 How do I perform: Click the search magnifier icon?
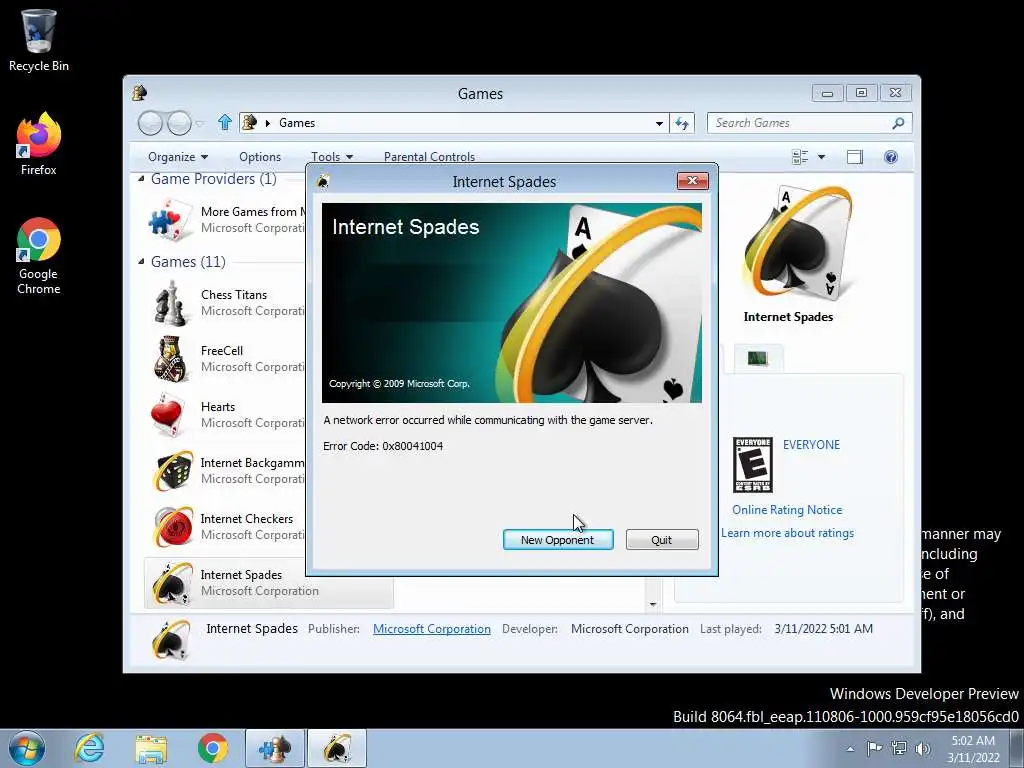pos(899,123)
